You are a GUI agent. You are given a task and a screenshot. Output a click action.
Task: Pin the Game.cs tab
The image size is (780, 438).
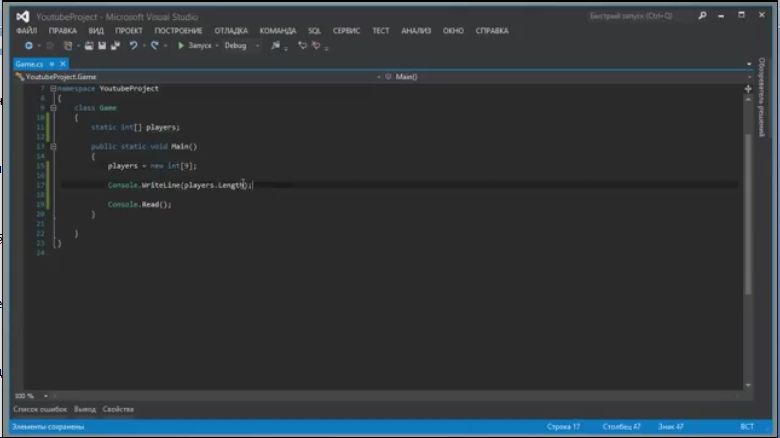click(x=52, y=64)
